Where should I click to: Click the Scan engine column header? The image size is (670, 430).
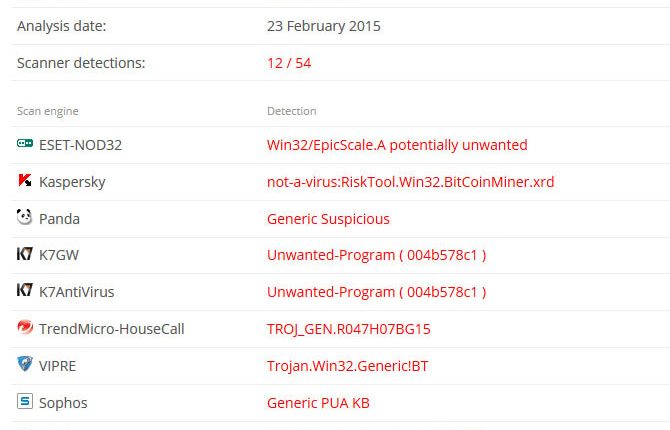pyautogui.click(x=48, y=111)
